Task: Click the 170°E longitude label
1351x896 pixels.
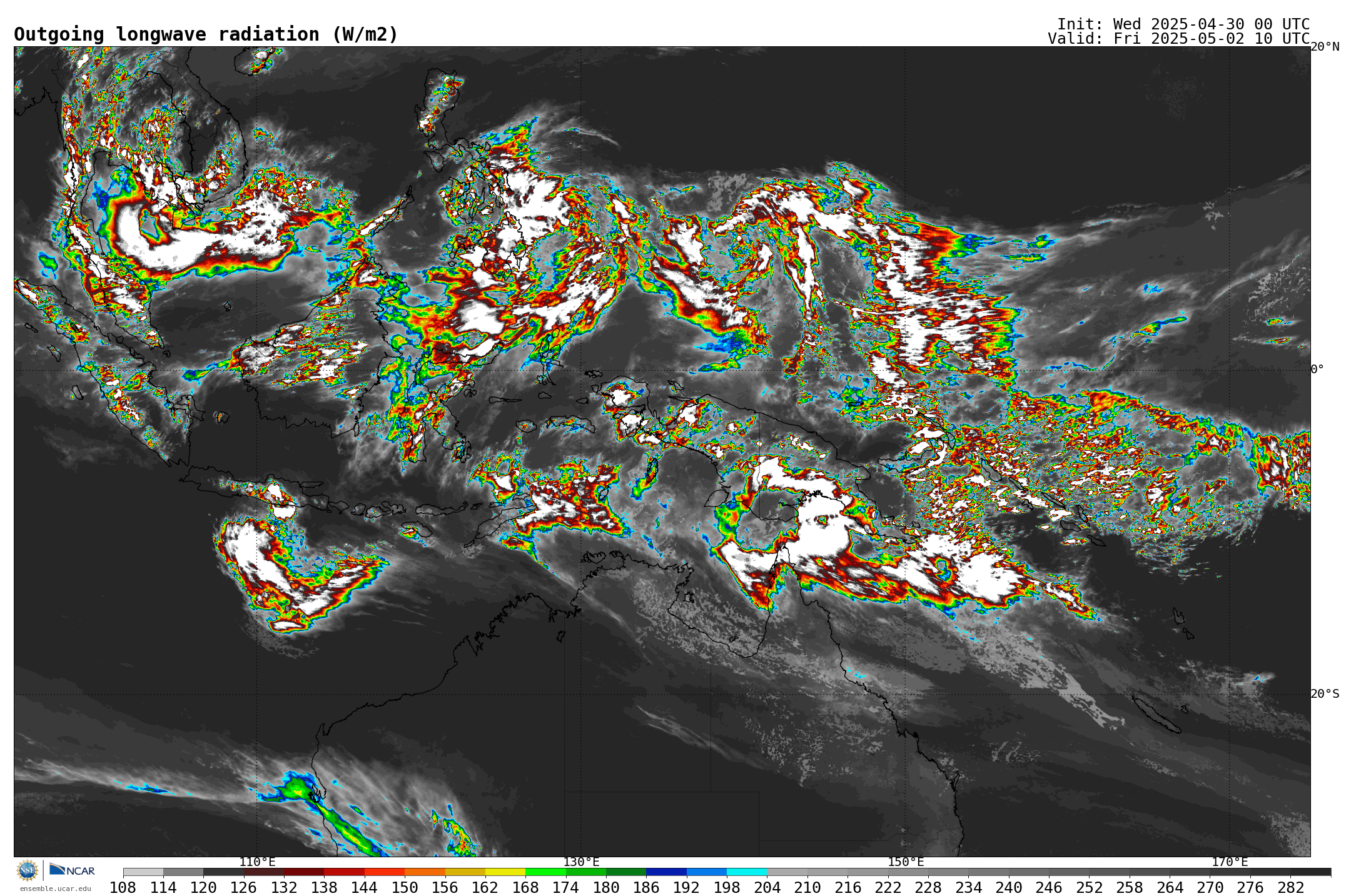Action: [x=1230, y=862]
